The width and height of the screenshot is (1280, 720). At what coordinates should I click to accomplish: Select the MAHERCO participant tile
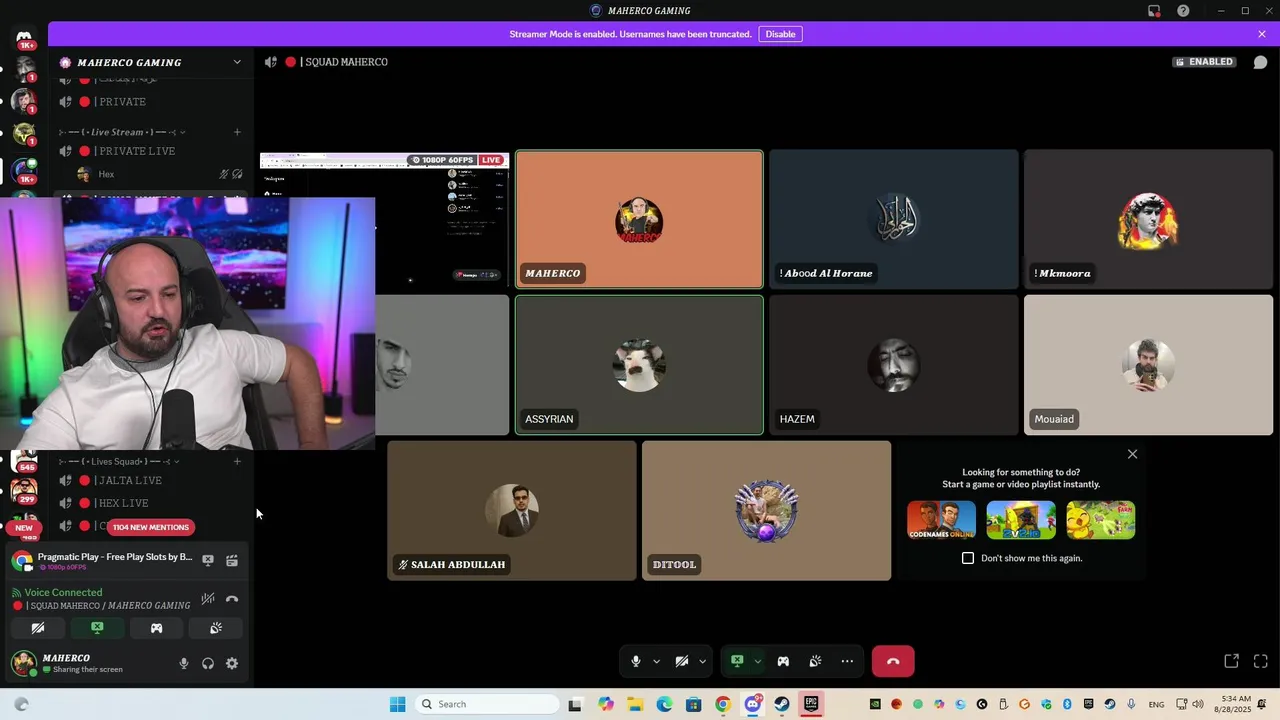coord(639,219)
